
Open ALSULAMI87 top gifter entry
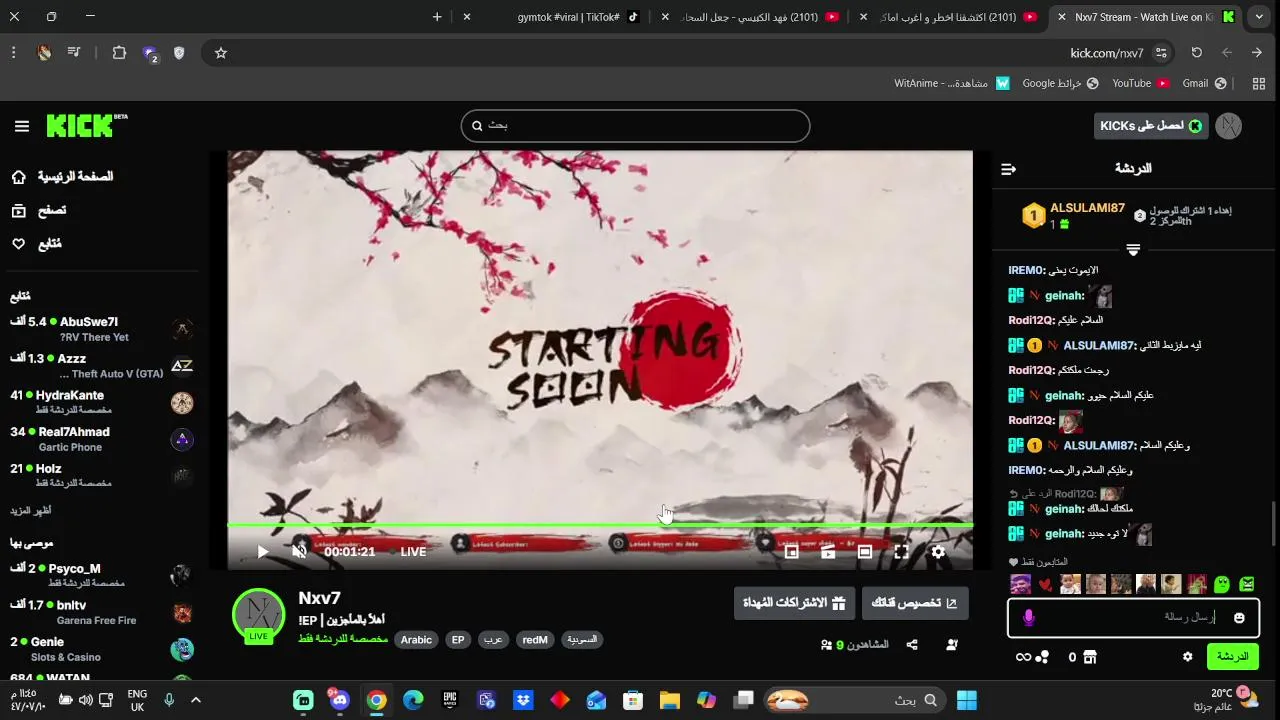pos(1075,215)
